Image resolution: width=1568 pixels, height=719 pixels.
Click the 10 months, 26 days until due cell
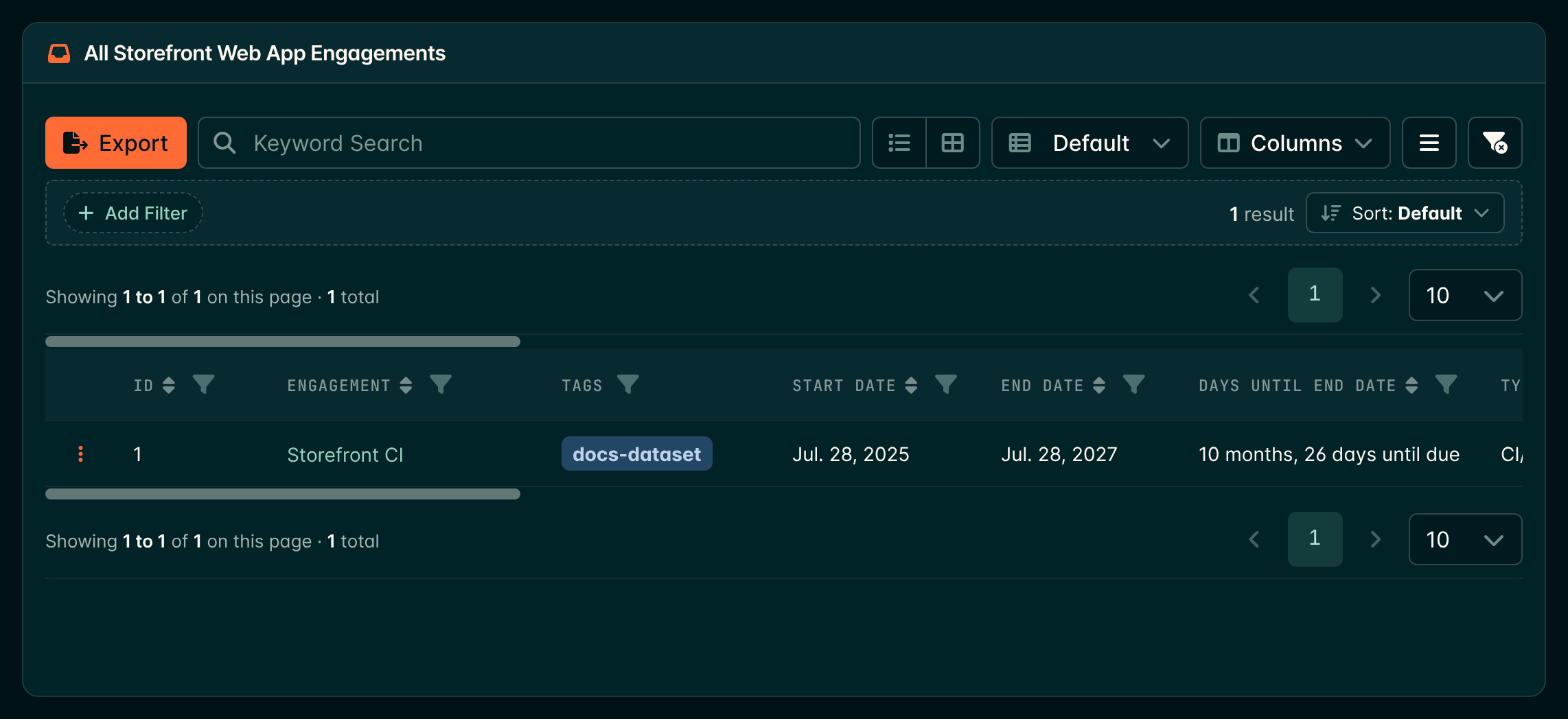coord(1329,454)
